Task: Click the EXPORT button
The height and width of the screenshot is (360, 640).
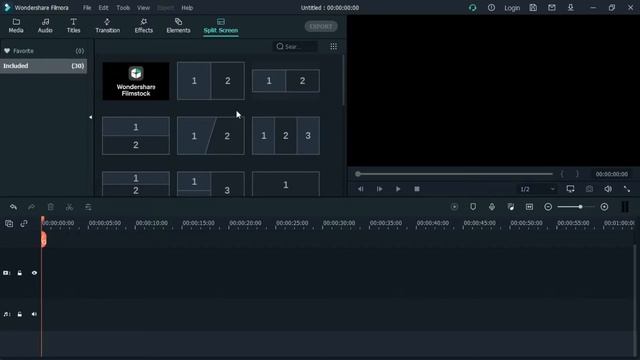Action: point(321,27)
